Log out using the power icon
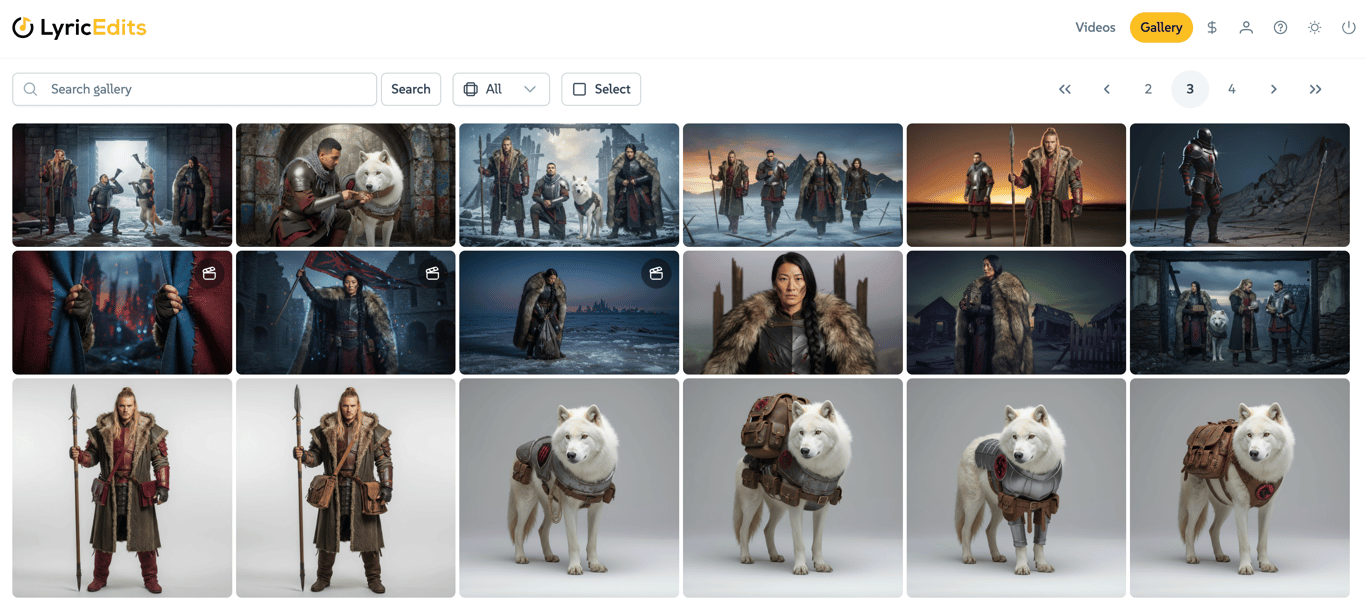1366x601 pixels. (x=1346, y=27)
